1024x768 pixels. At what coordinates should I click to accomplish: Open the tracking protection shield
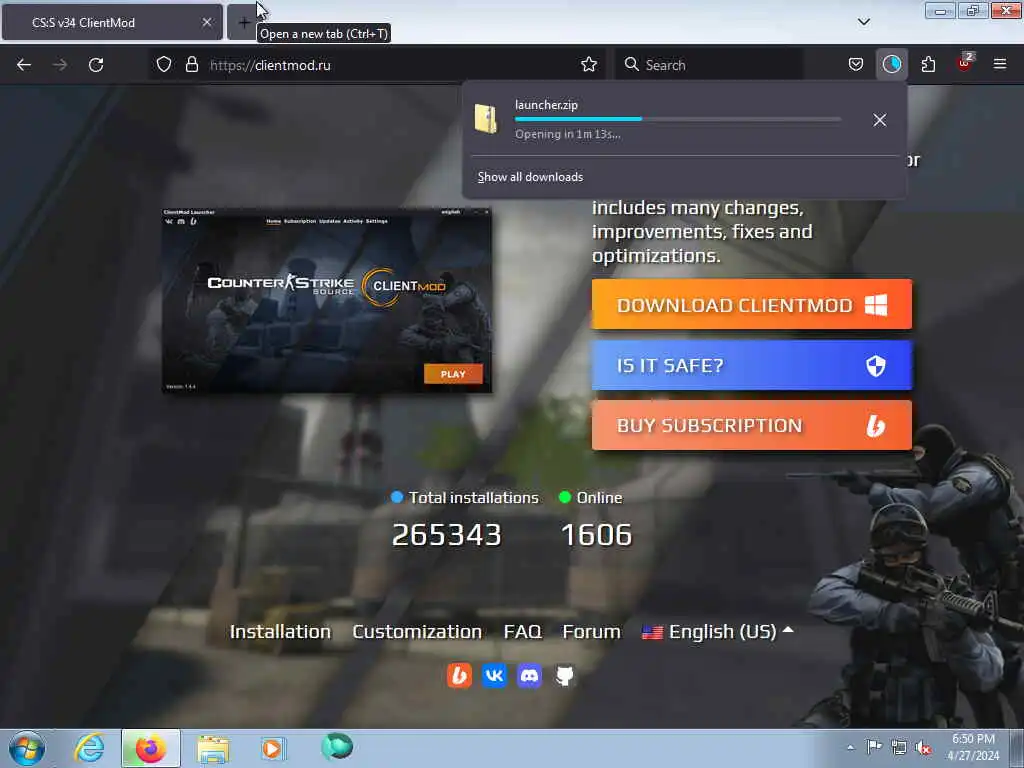pyautogui.click(x=164, y=64)
